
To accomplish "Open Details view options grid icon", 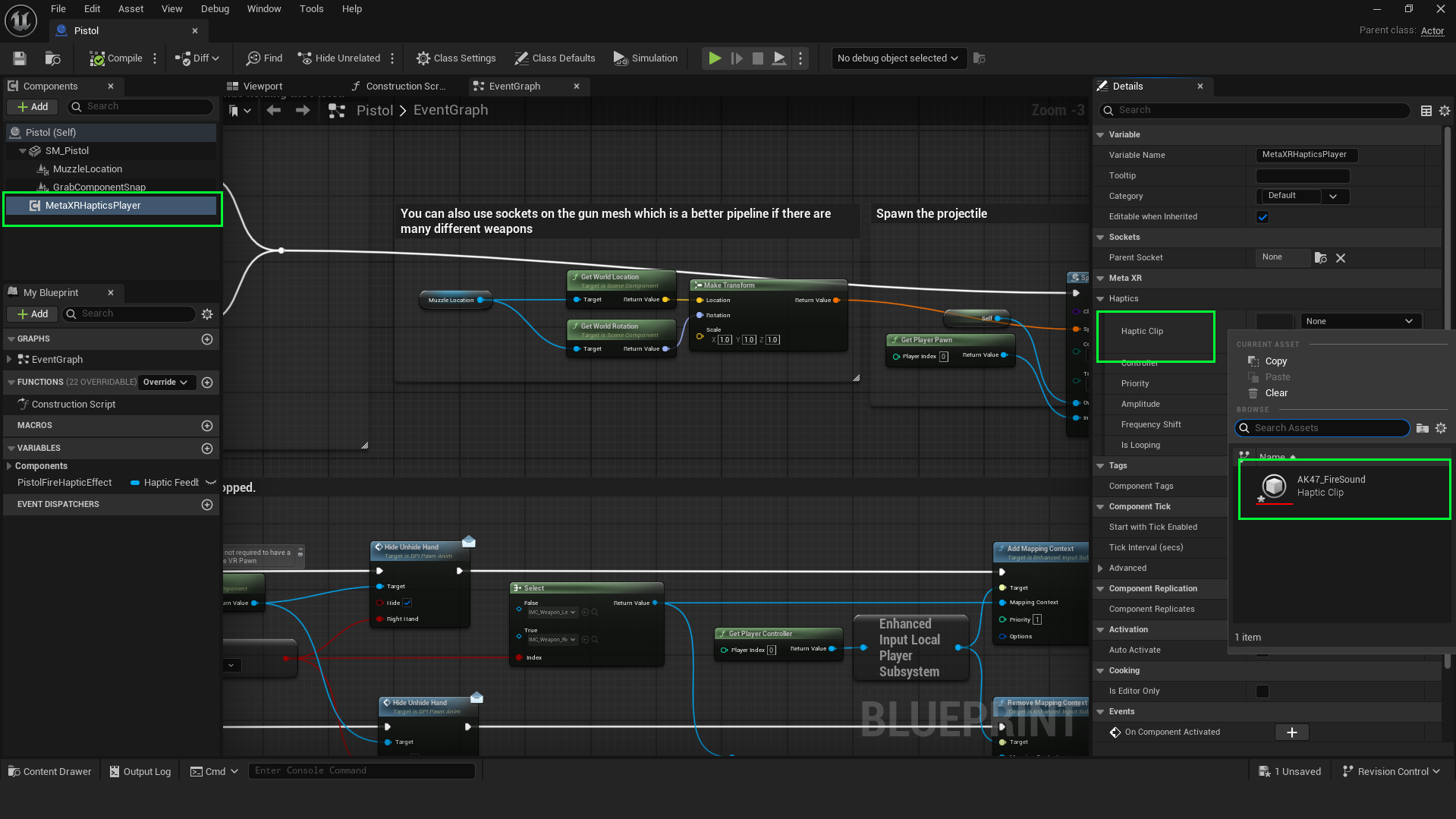I will click(x=1426, y=111).
